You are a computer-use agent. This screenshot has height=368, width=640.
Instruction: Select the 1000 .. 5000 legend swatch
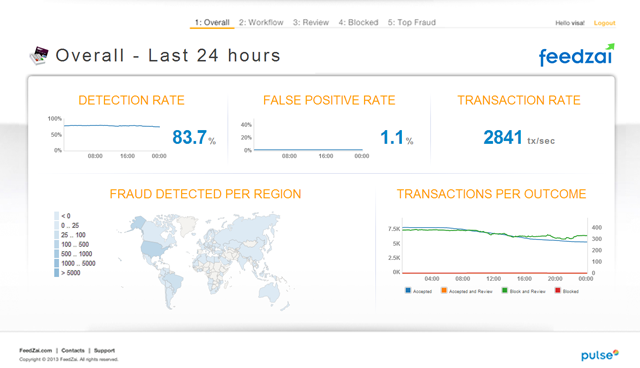click(56, 264)
